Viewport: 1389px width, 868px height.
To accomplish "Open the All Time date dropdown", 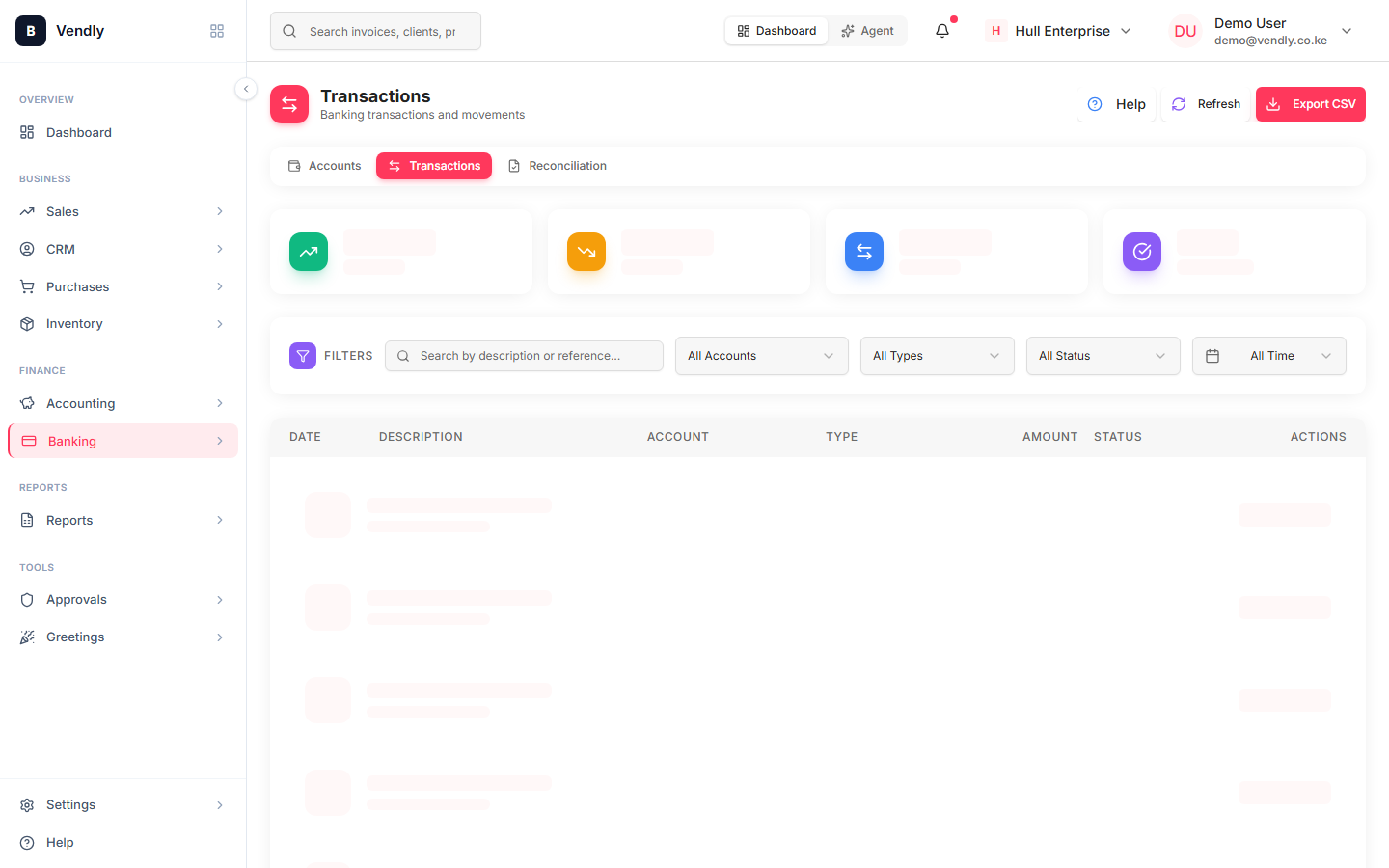I will tap(1269, 356).
